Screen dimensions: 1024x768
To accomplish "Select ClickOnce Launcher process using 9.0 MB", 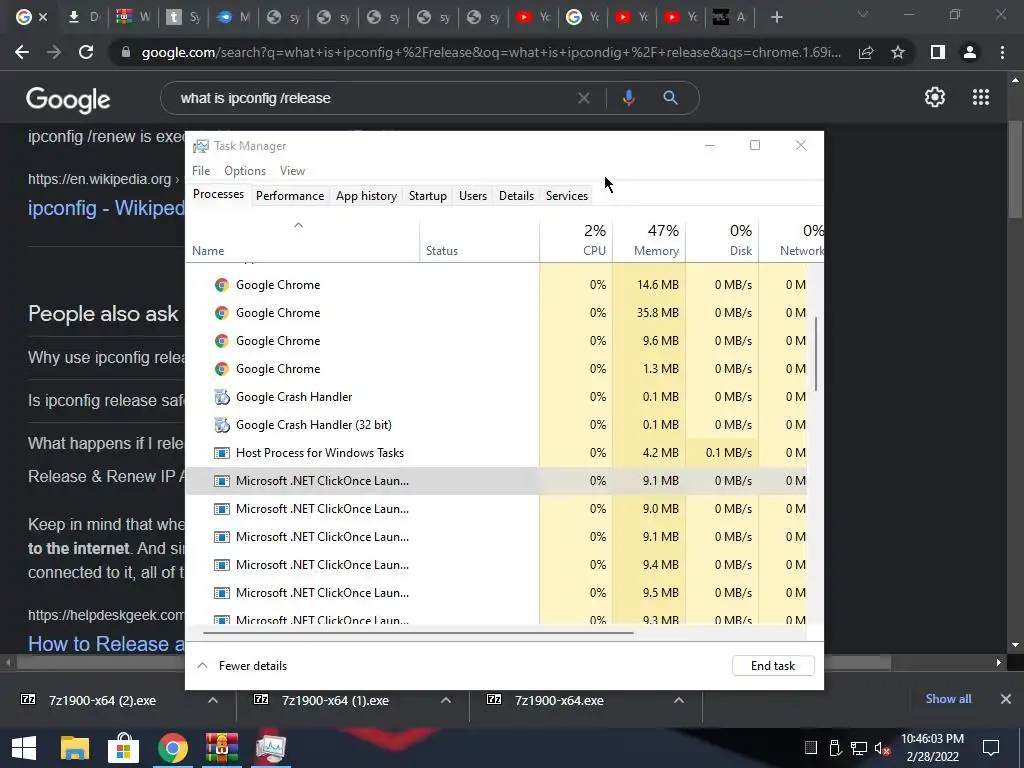I will click(496, 509).
